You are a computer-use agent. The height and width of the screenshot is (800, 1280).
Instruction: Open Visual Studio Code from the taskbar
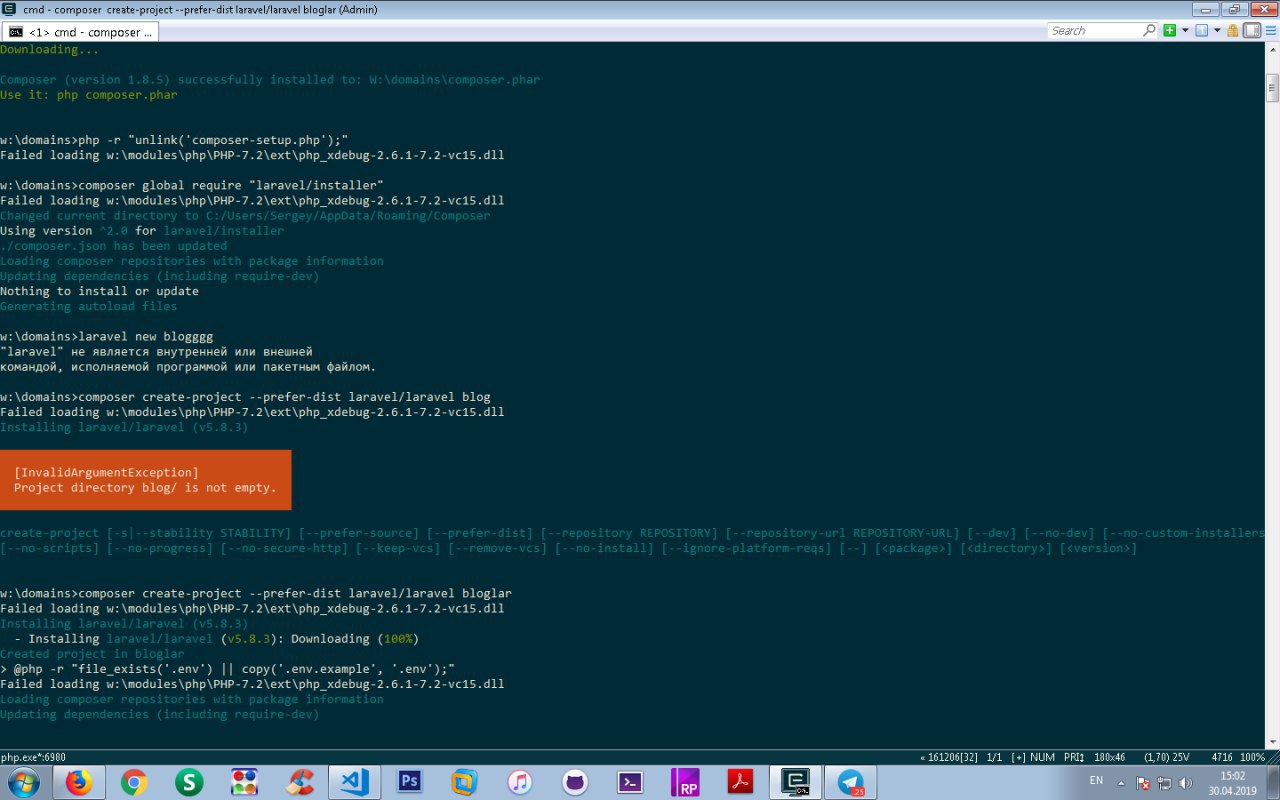click(354, 782)
